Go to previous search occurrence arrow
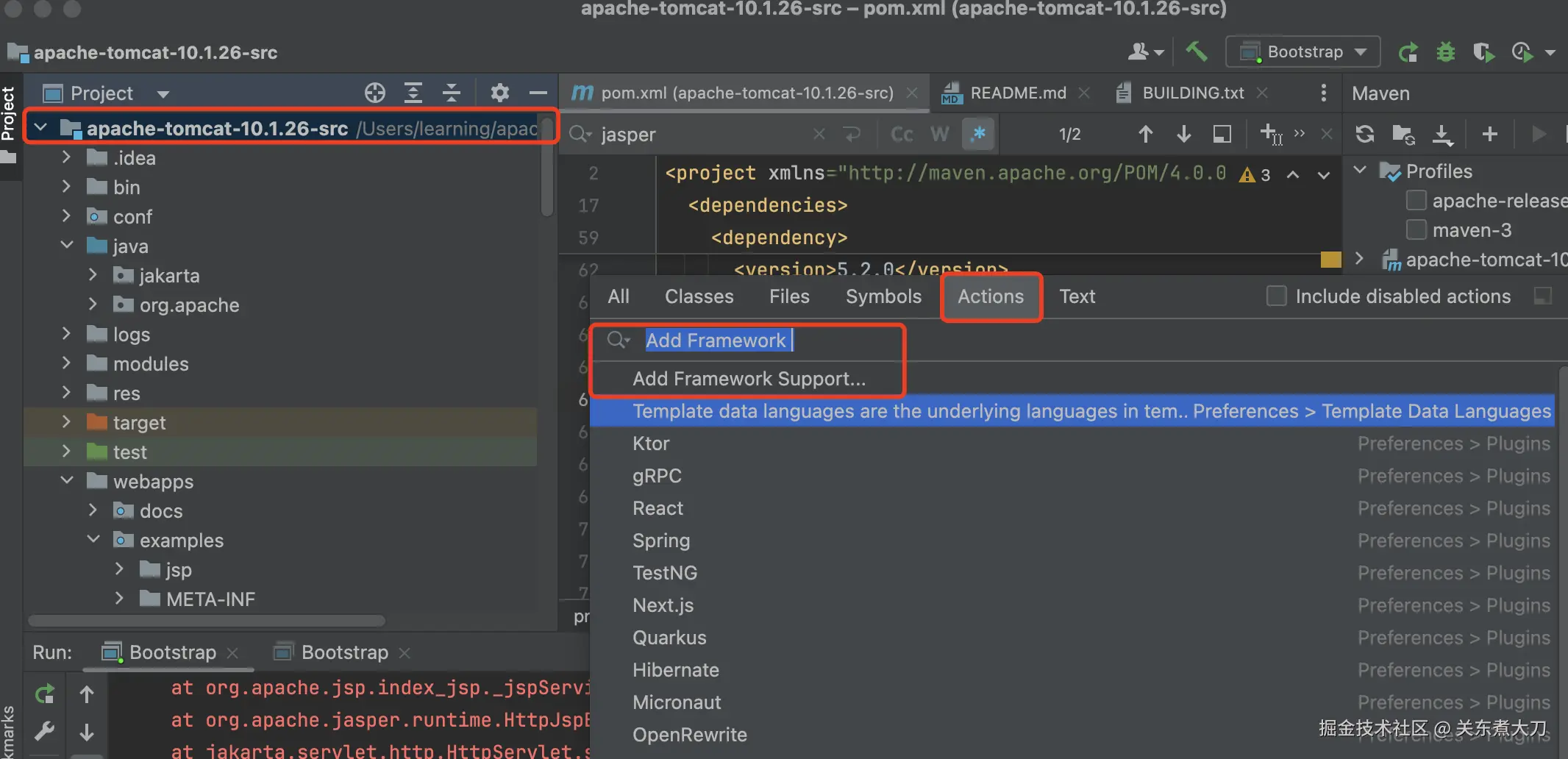Image resolution: width=1568 pixels, height=759 pixels. tap(1145, 134)
